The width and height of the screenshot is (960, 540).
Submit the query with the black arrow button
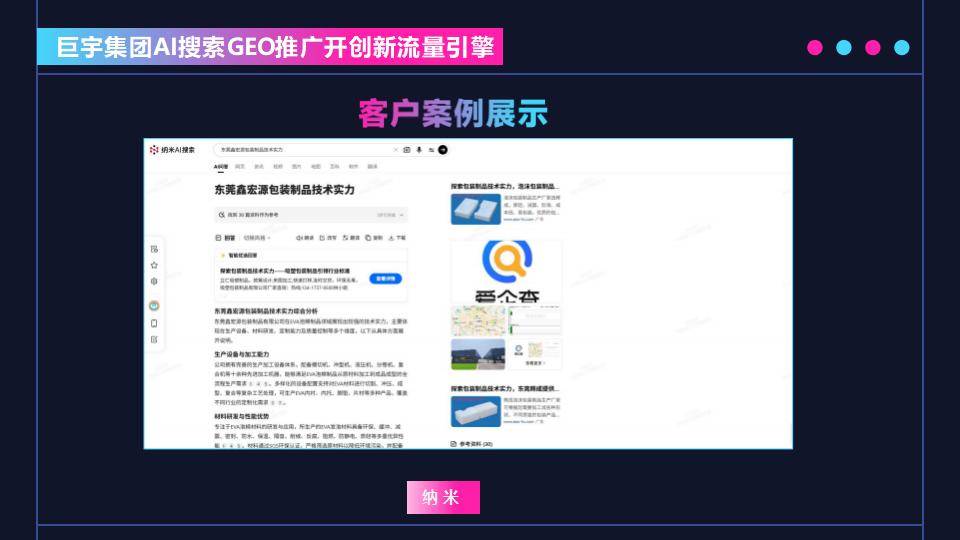tap(443, 149)
